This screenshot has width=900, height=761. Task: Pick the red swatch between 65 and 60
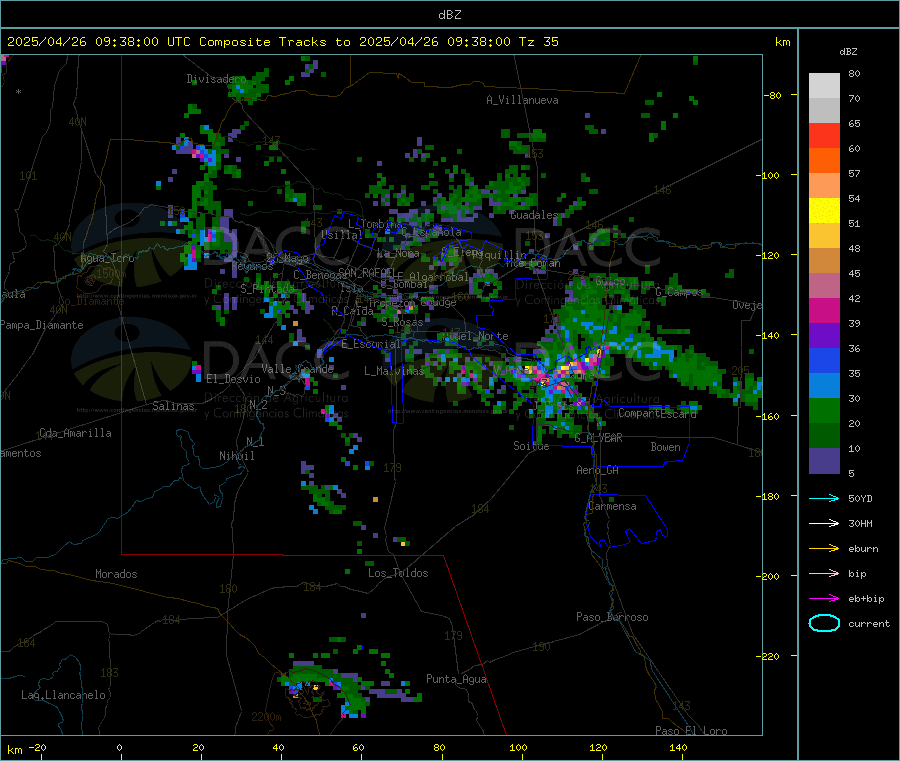(824, 136)
